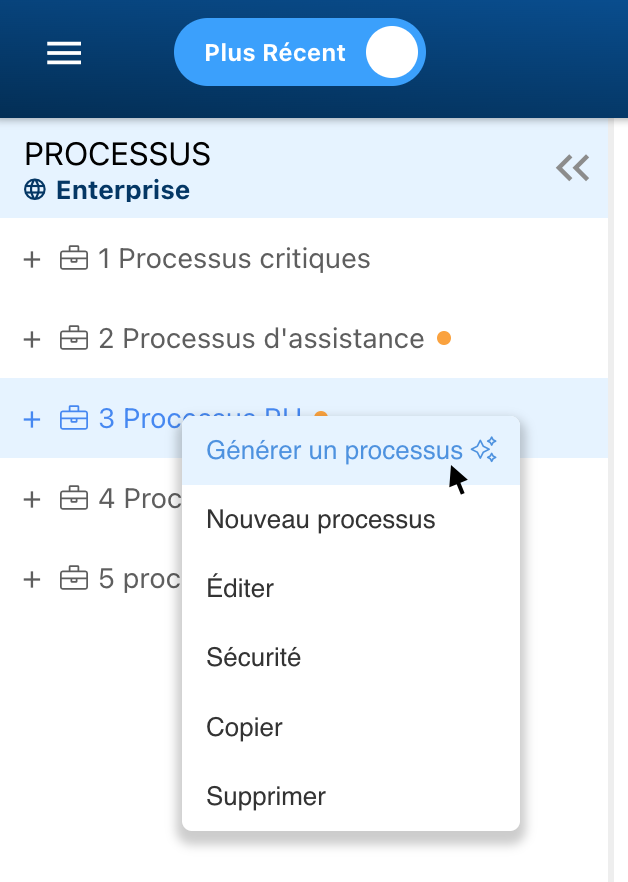628x882 pixels.
Task: Click the briefcase icon of item 3
Action: click(74, 419)
